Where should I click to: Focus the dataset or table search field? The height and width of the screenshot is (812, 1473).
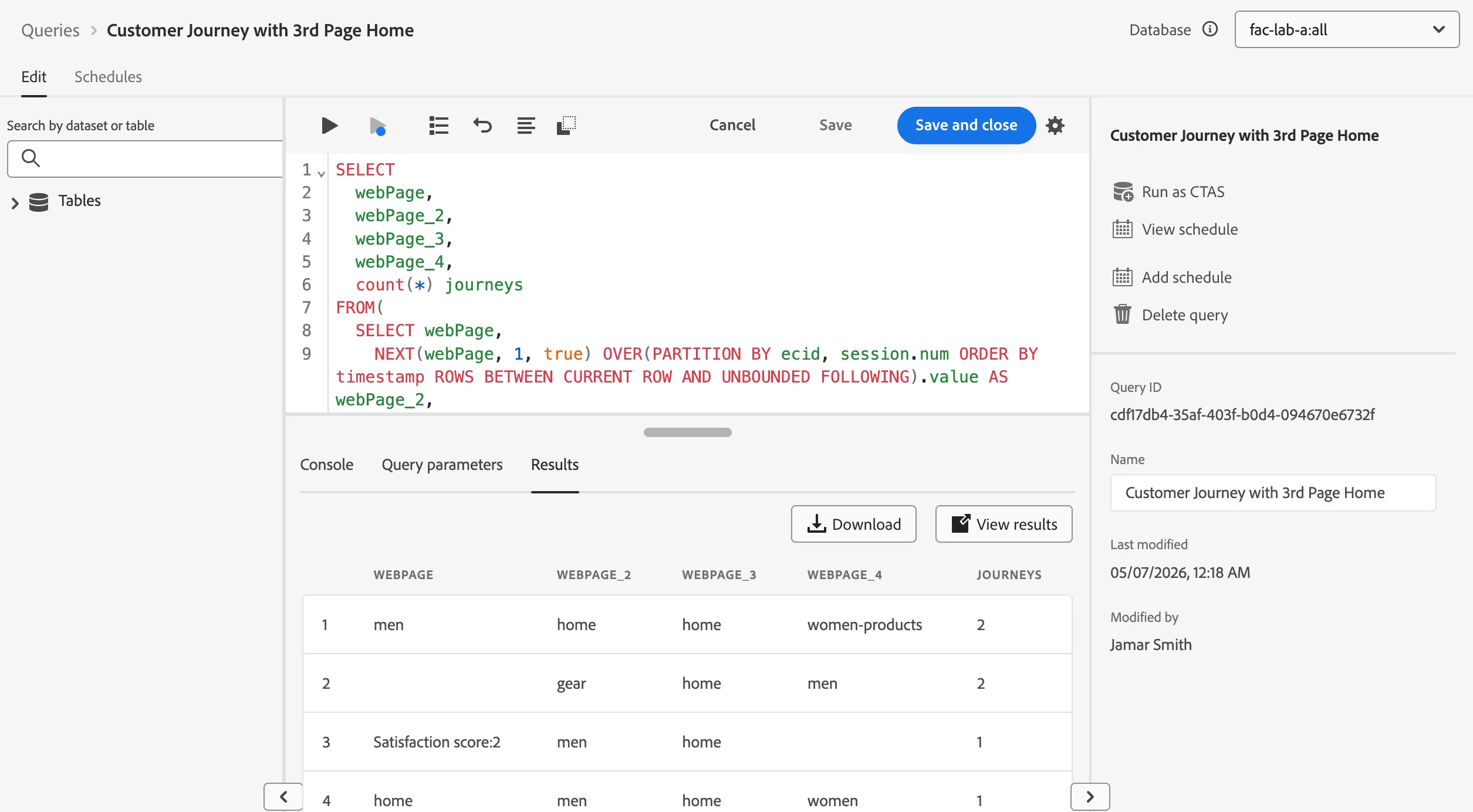tap(145, 158)
